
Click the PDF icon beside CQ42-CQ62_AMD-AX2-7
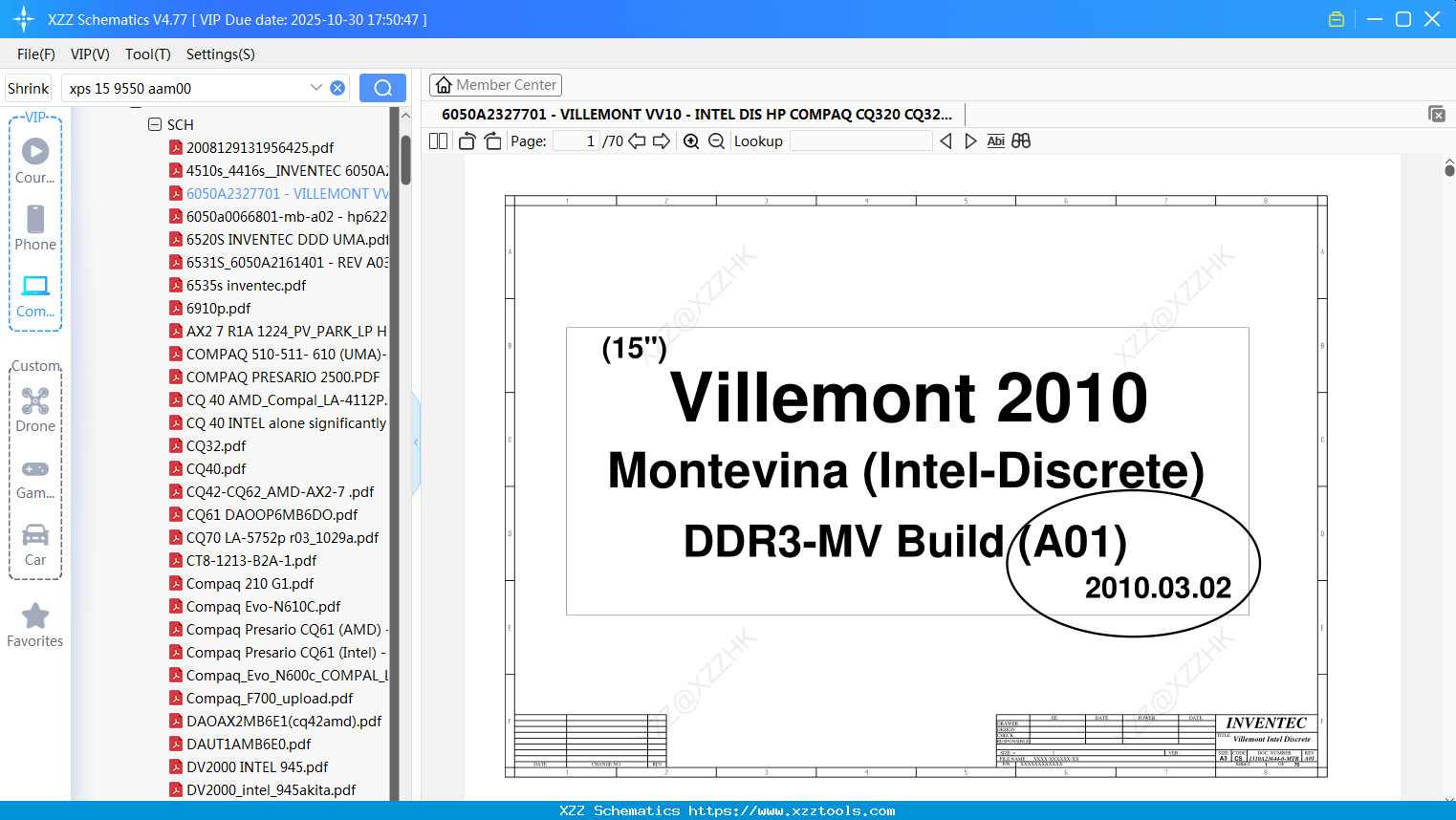pyautogui.click(x=176, y=491)
